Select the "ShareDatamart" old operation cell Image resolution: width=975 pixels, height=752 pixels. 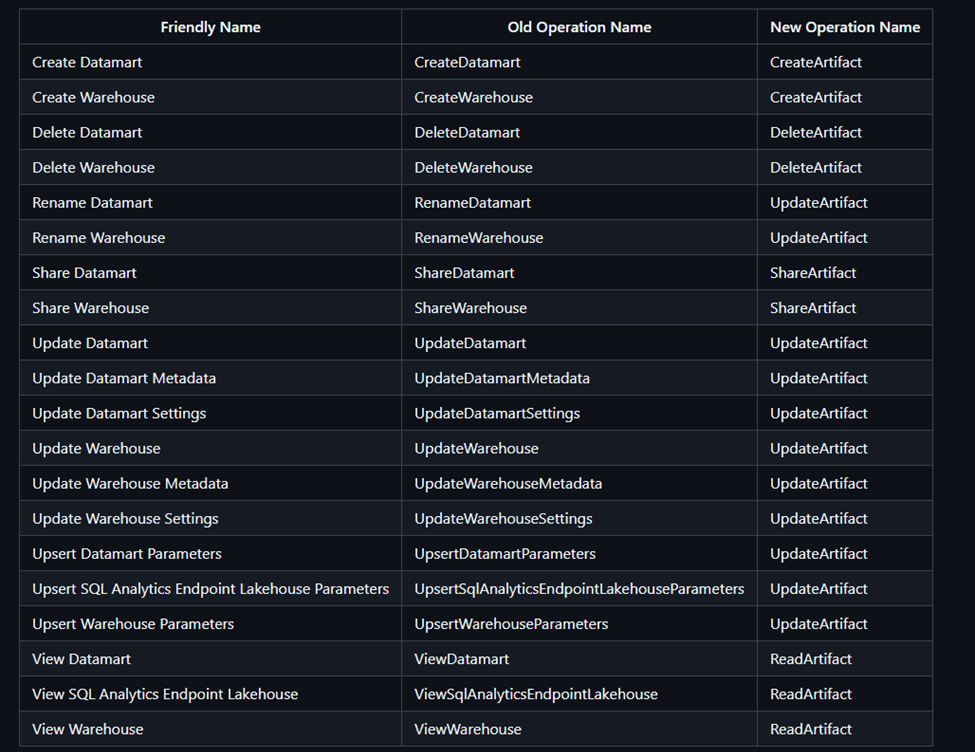(x=464, y=273)
